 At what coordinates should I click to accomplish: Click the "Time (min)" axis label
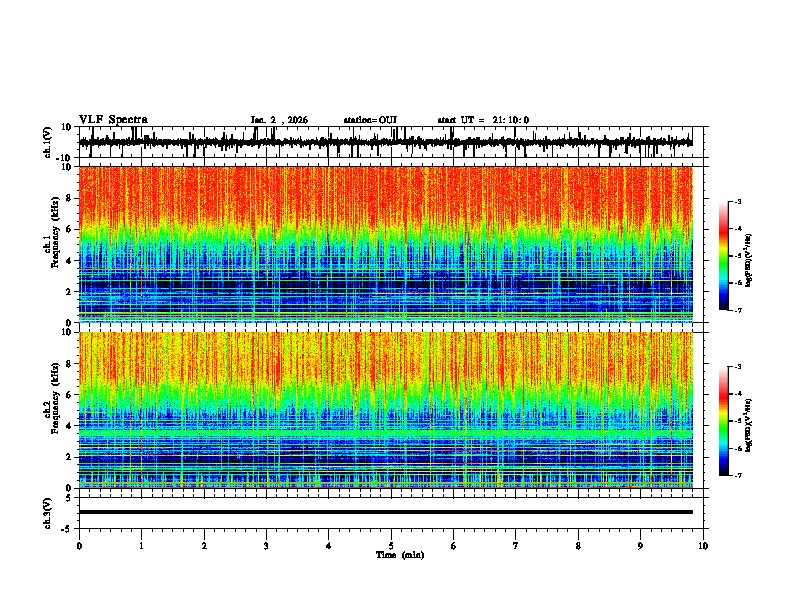click(x=400, y=555)
